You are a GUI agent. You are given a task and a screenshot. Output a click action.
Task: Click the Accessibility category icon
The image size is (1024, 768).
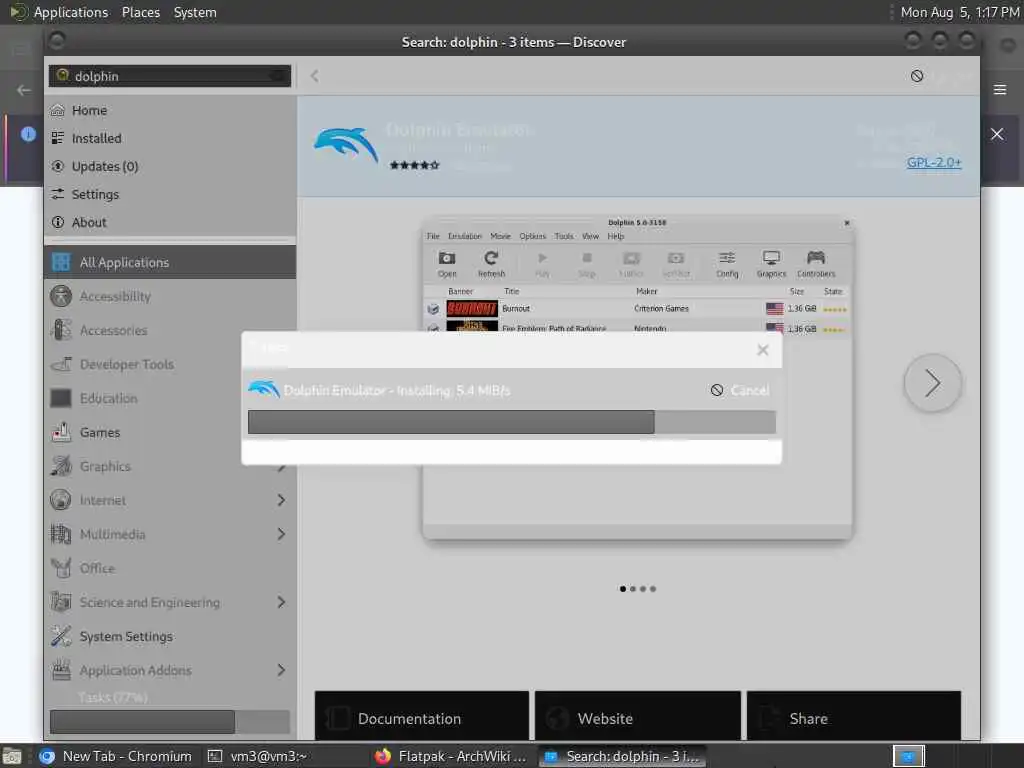(x=61, y=296)
